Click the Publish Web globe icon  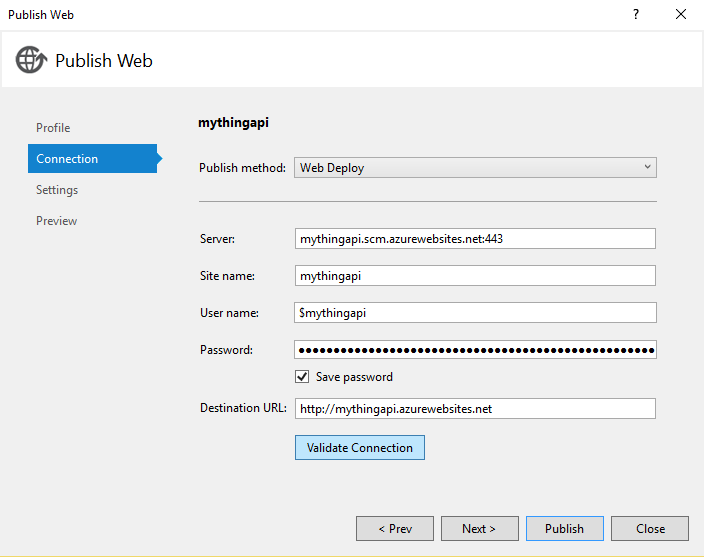[31, 60]
